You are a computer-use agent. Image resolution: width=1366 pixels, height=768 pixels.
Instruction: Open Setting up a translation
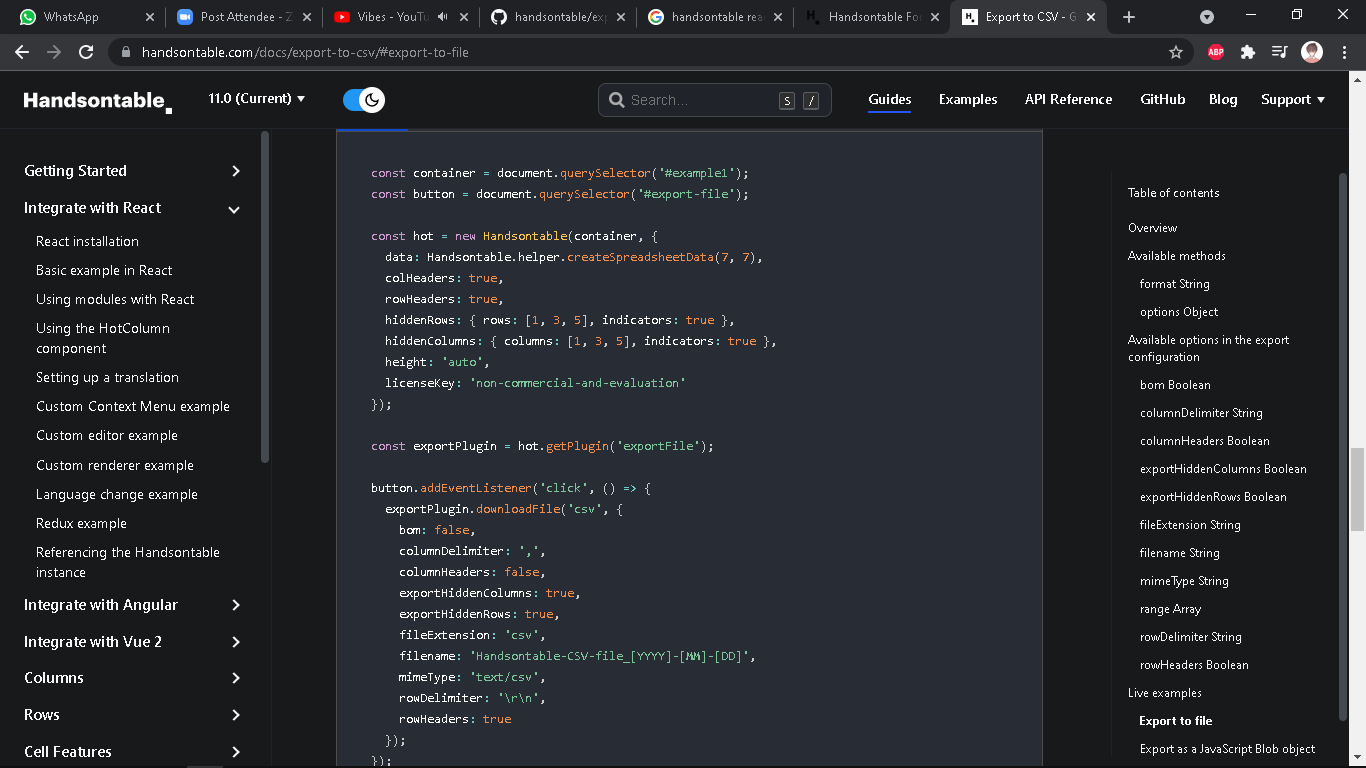[107, 377]
